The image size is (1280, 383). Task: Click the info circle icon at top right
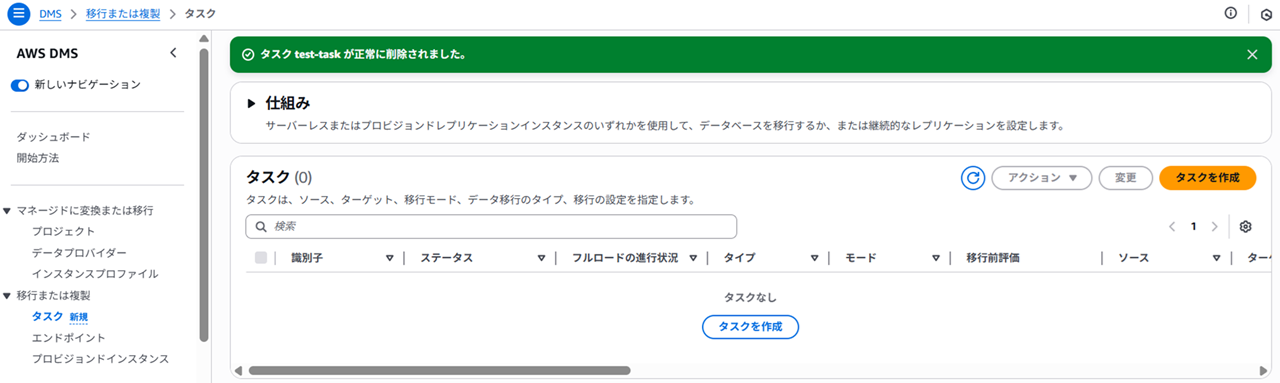(x=1231, y=13)
